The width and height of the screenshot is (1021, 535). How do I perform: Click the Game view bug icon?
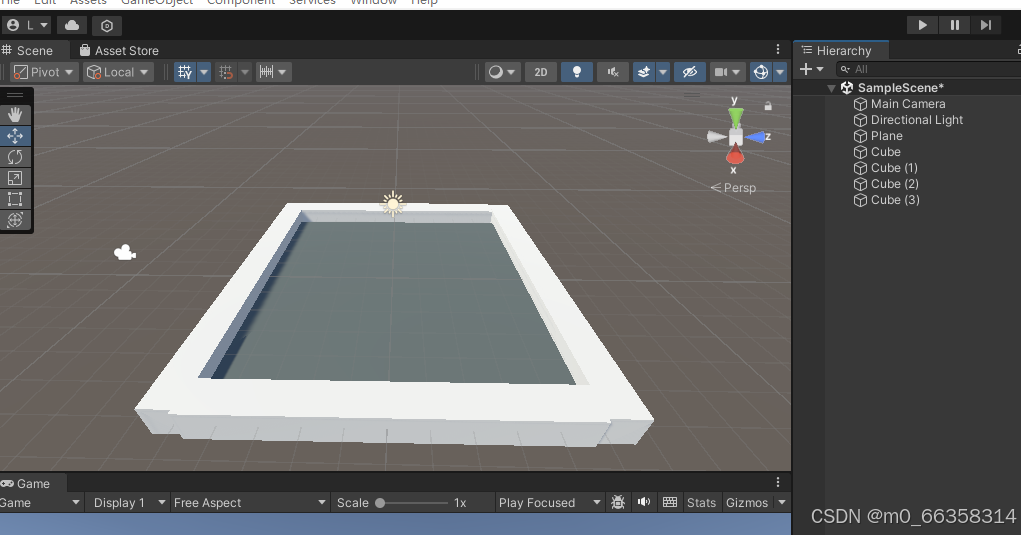pyautogui.click(x=618, y=502)
